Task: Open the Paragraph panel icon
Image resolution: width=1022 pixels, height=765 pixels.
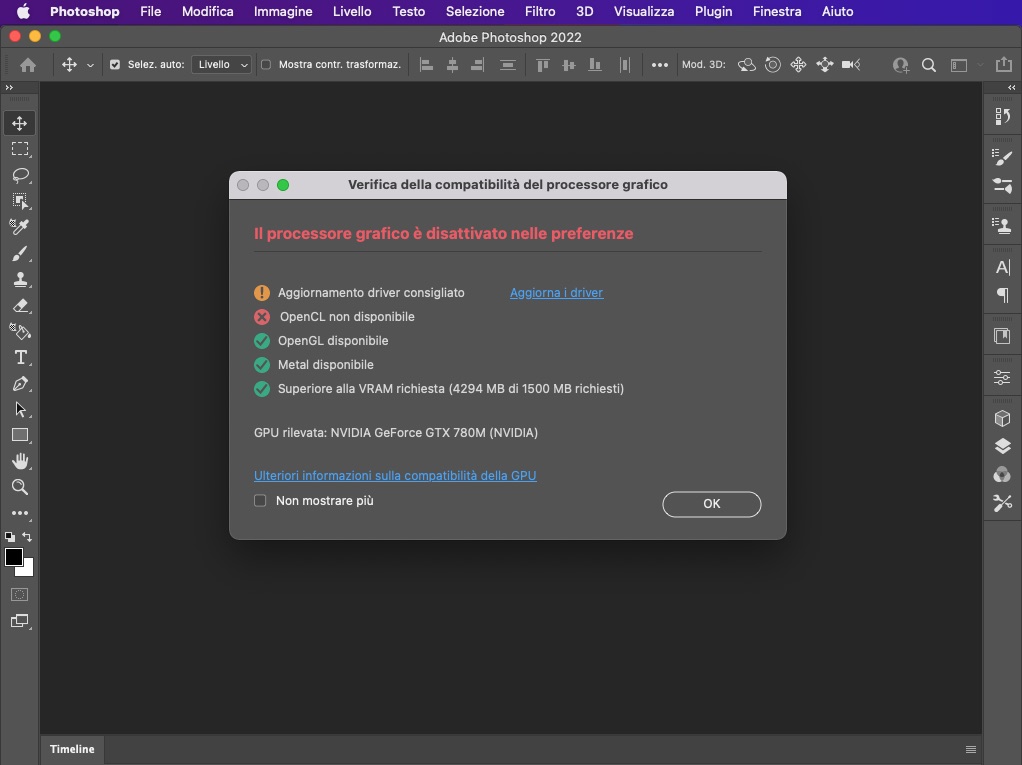Action: pyautogui.click(x=1002, y=295)
